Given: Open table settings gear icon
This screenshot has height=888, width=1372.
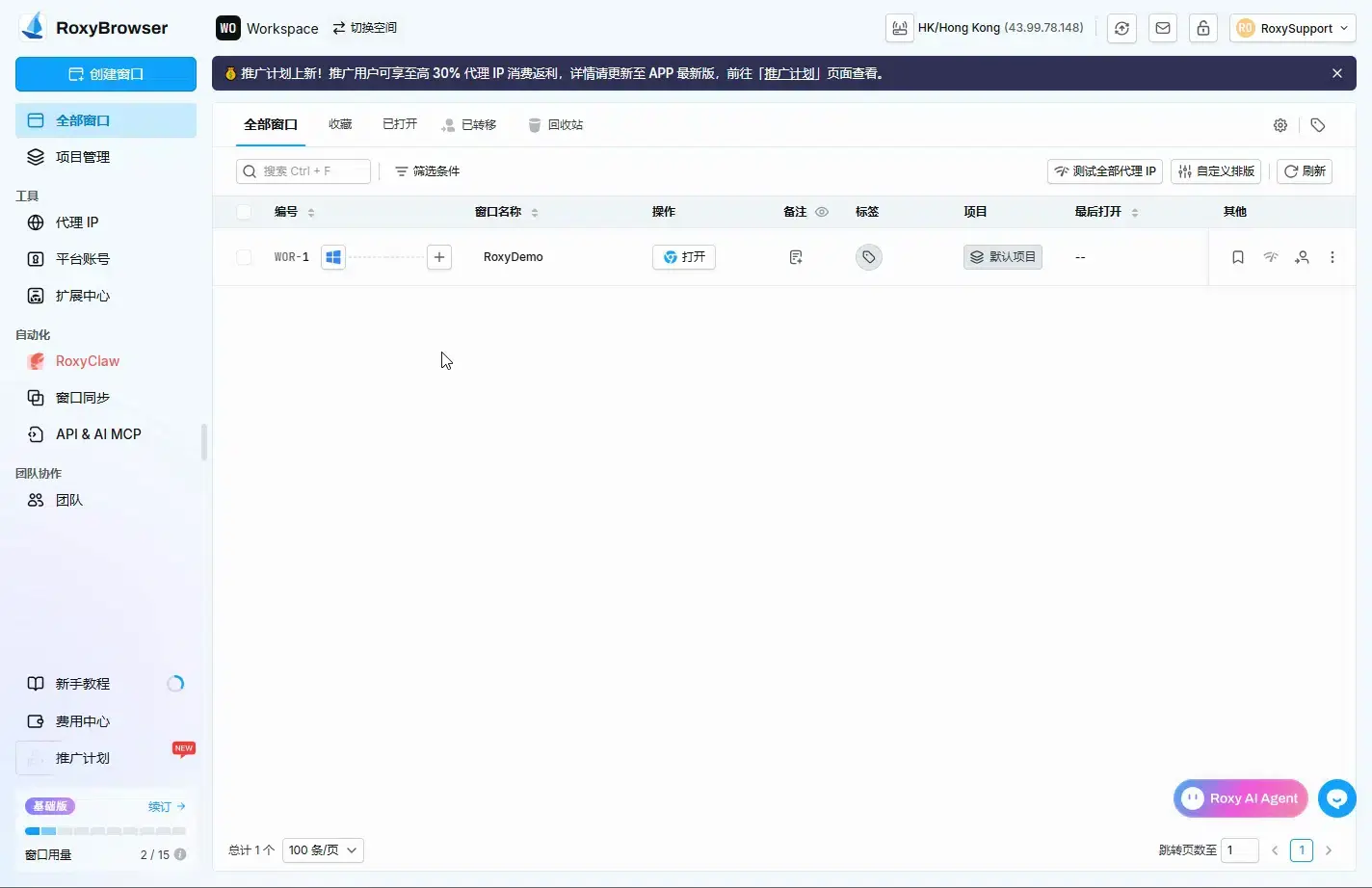Looking at the screenshot, I should pos(1280,125).
